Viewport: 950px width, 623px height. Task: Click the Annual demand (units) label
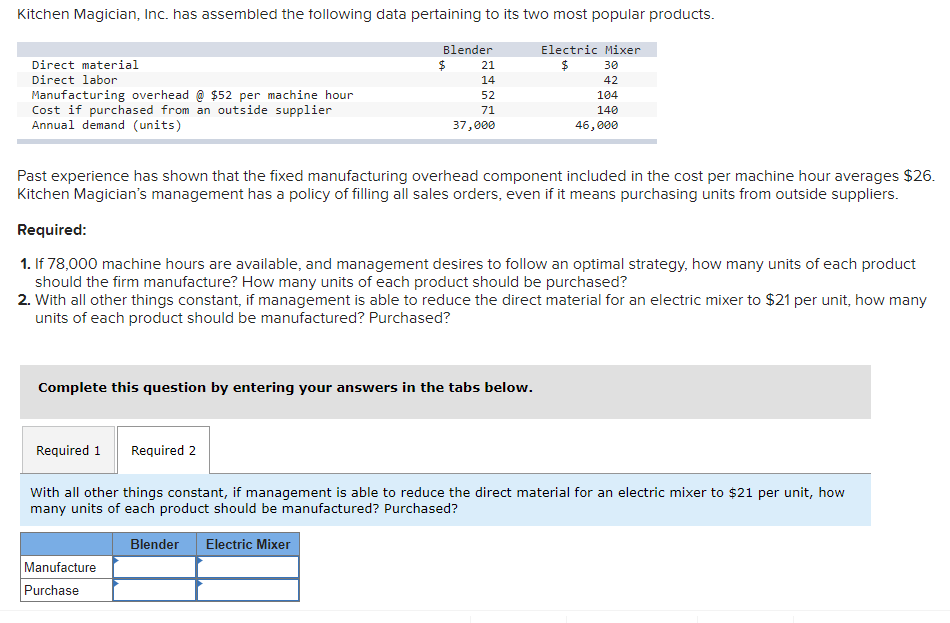[107, 125]
